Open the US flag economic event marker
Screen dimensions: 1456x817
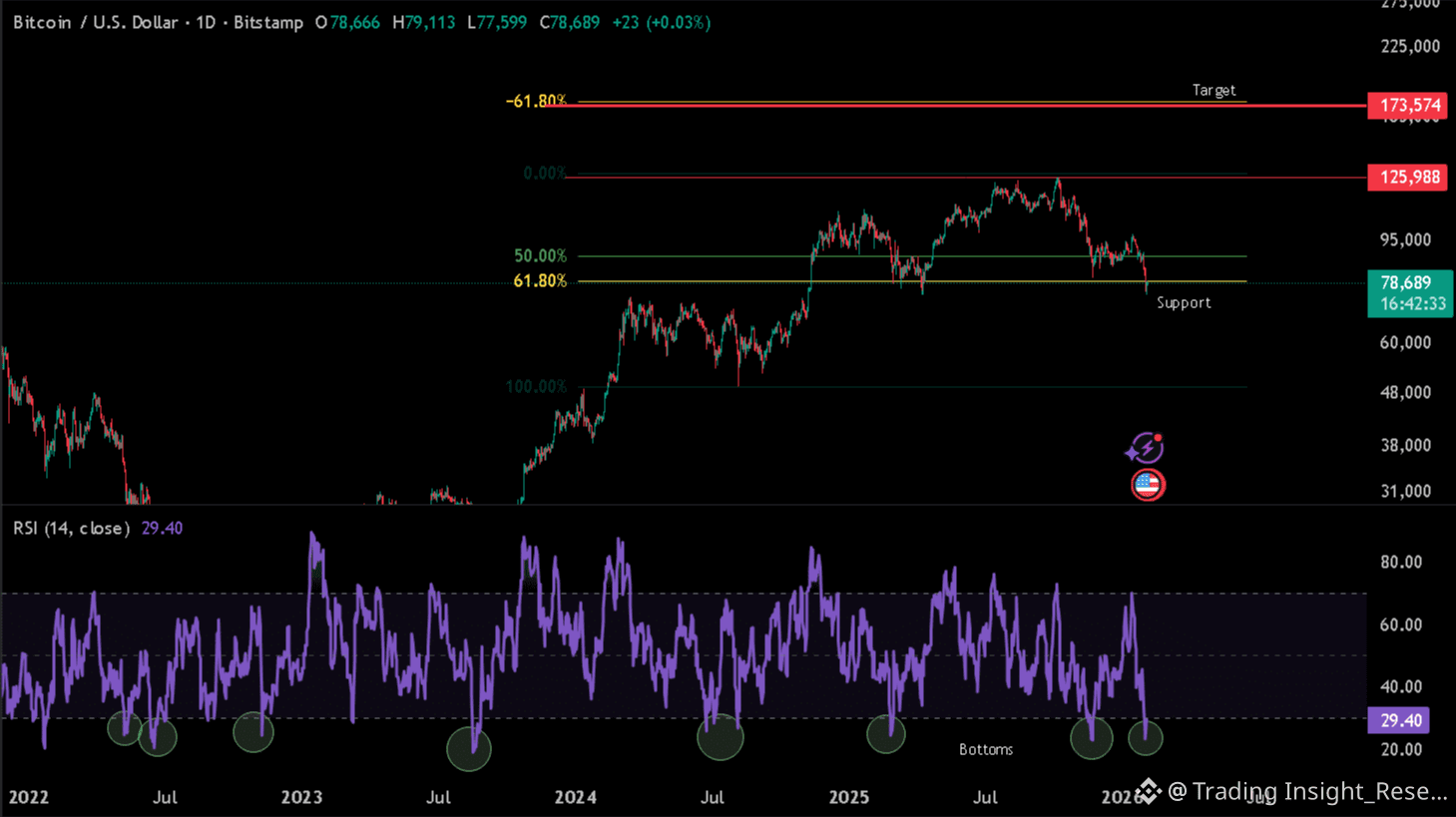(1148, 485)
